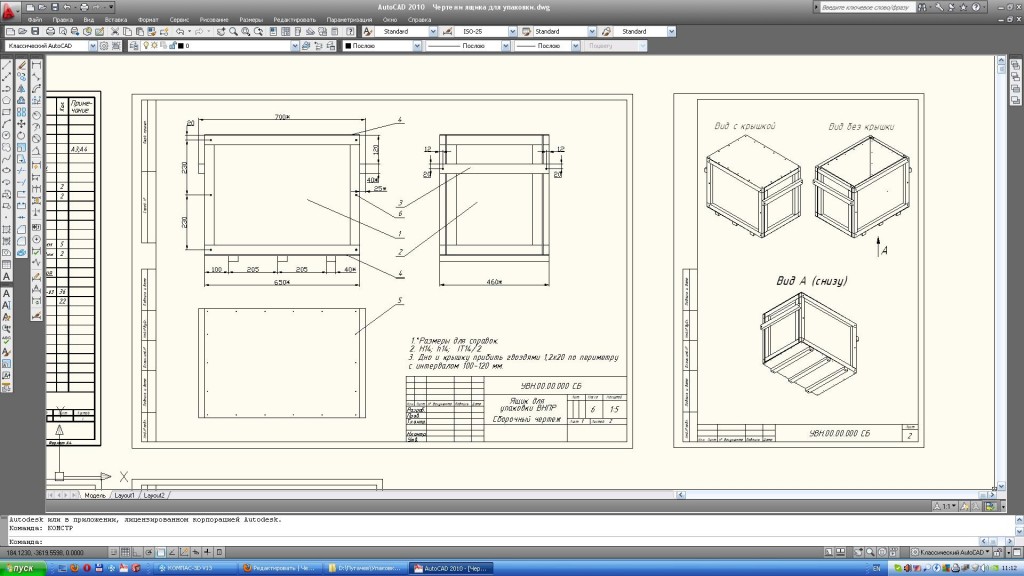
Task: Toggle Object Snap Tracking in status bar
Action: pyautogui.click(x=172, y=552)
